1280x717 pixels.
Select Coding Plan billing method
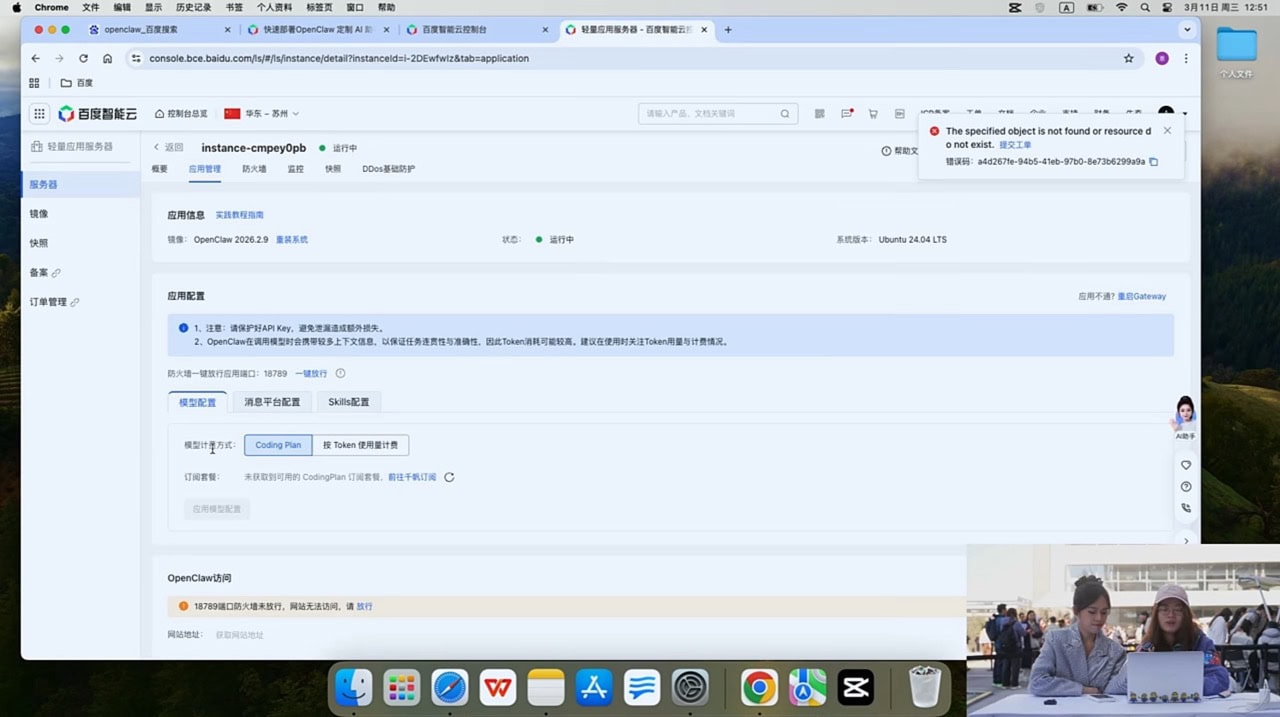click(x=278, y=445)
